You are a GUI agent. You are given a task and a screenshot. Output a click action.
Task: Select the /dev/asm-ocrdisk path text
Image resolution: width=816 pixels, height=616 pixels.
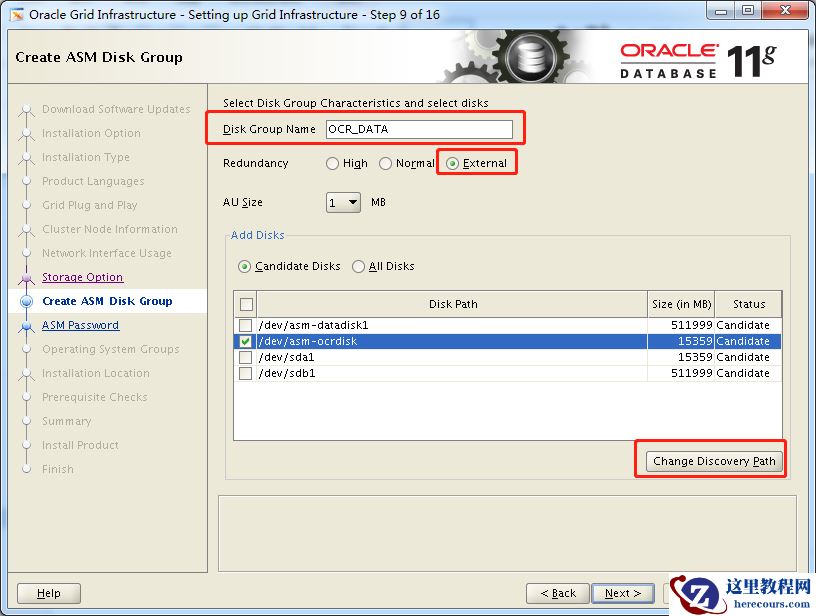point(308,341)
